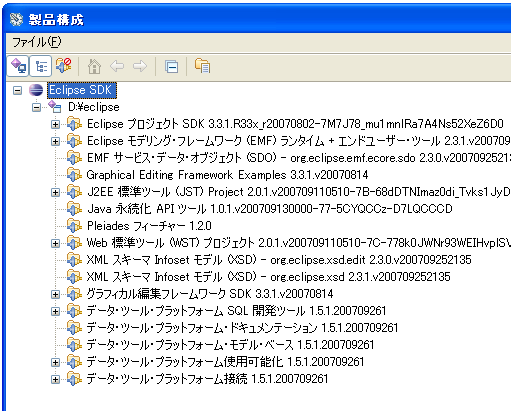Click the Eclipse SDK globe icon

(x=36, y=90)
